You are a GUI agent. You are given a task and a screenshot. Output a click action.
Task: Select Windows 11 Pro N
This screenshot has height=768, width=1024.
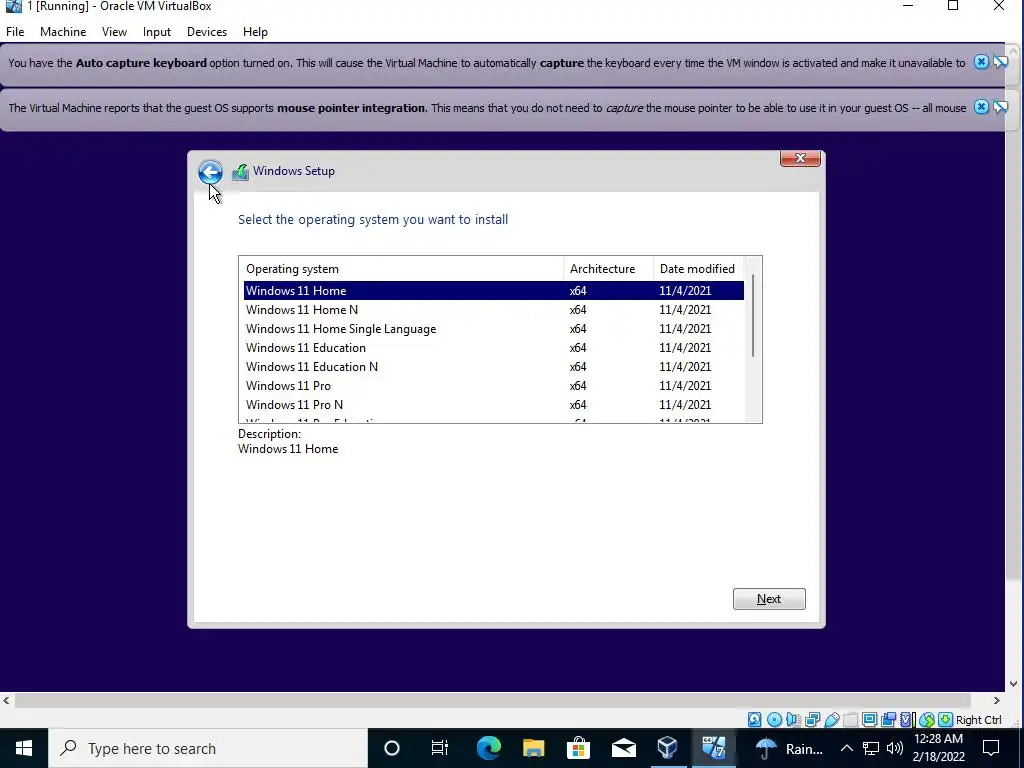point(494,404)
